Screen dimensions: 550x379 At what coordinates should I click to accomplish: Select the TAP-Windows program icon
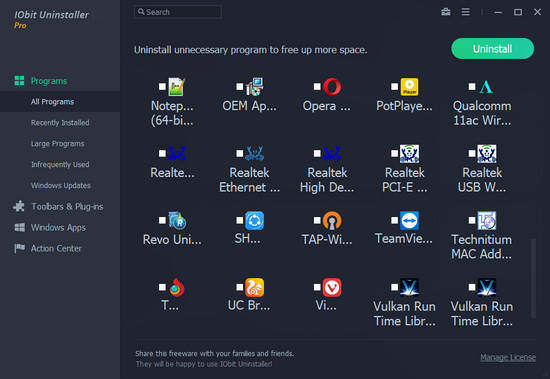point(332,220)
